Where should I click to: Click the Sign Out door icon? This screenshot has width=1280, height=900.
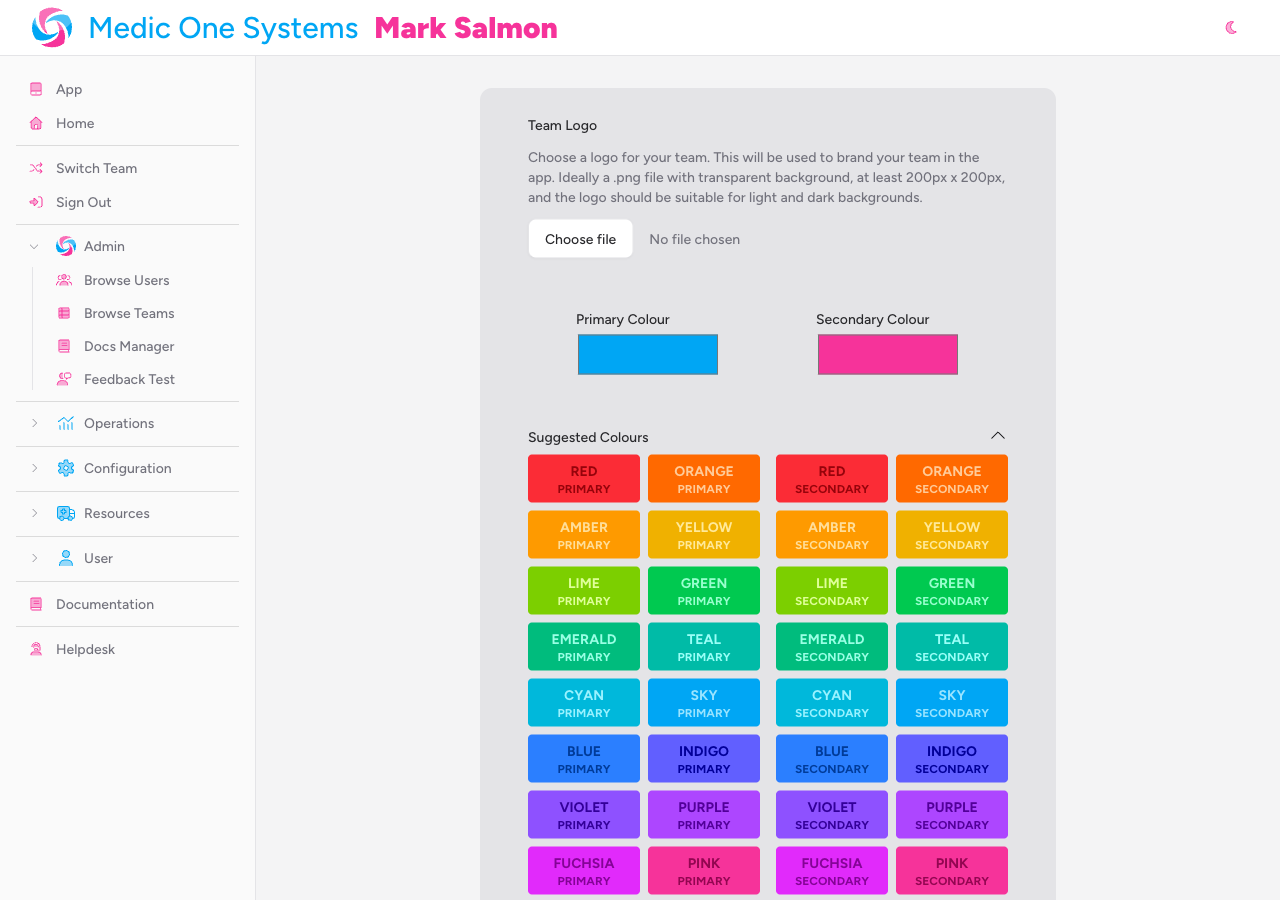(36, 202)
